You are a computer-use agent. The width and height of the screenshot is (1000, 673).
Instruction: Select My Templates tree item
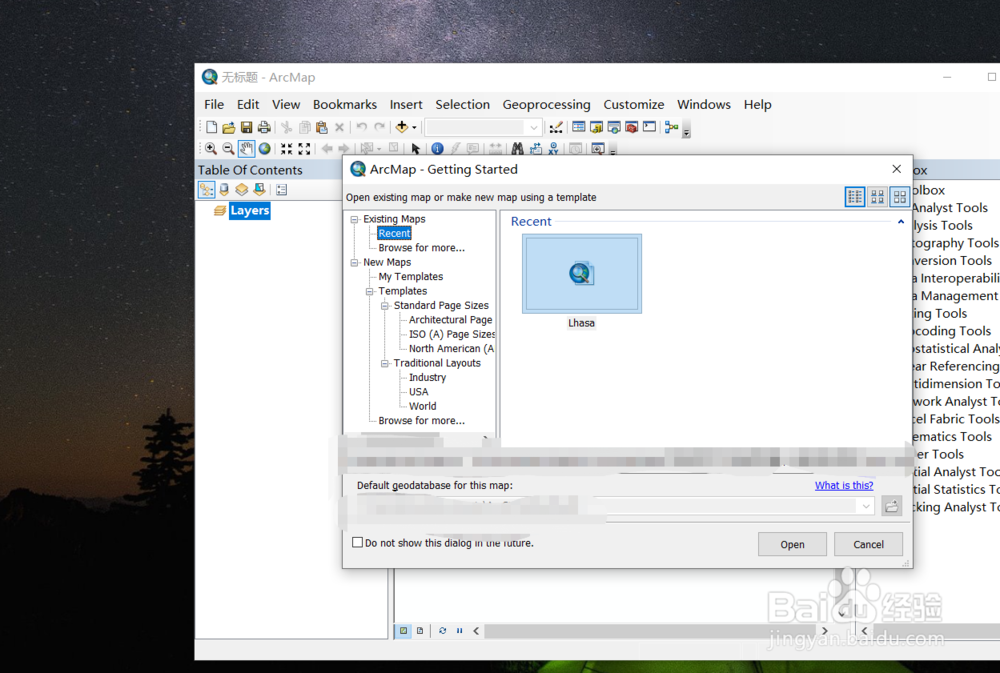click(411, 276)
